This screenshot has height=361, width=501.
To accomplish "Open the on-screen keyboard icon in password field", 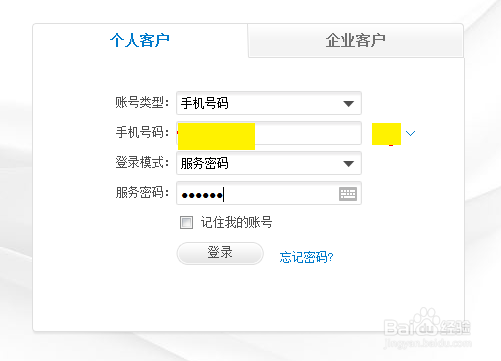I will 348,194.
